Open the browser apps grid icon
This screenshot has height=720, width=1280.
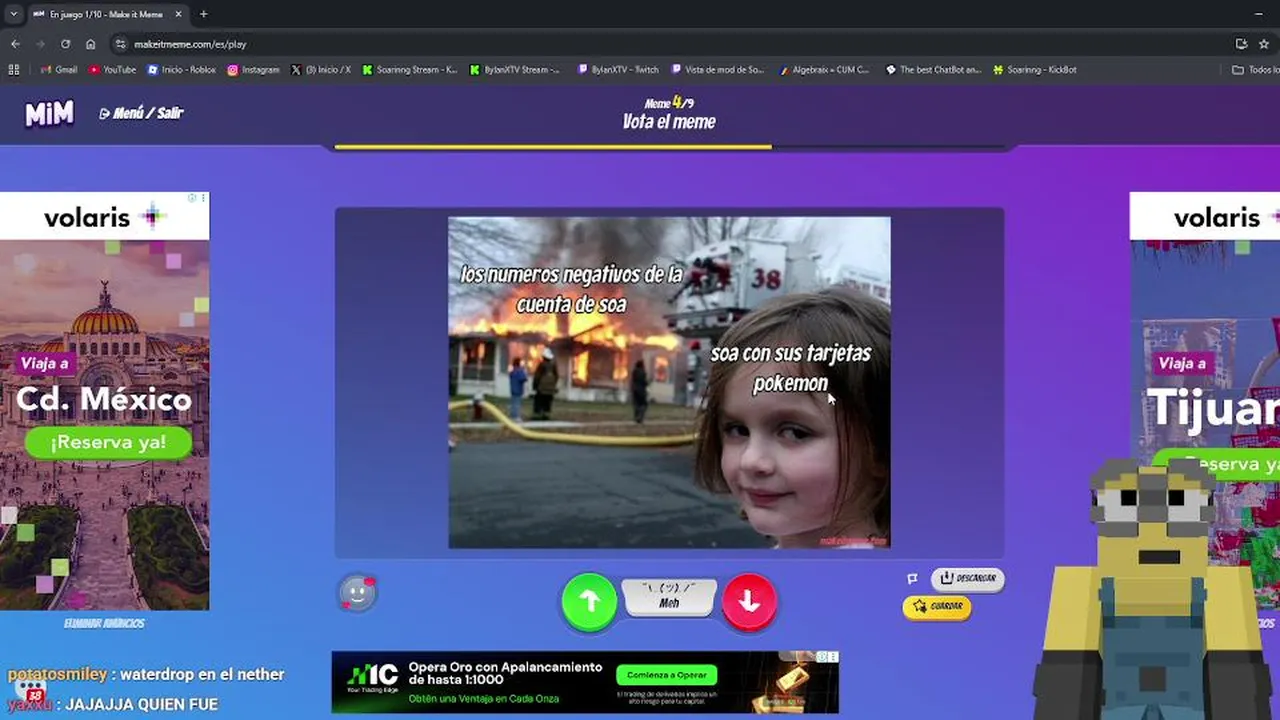click(14, 70)
